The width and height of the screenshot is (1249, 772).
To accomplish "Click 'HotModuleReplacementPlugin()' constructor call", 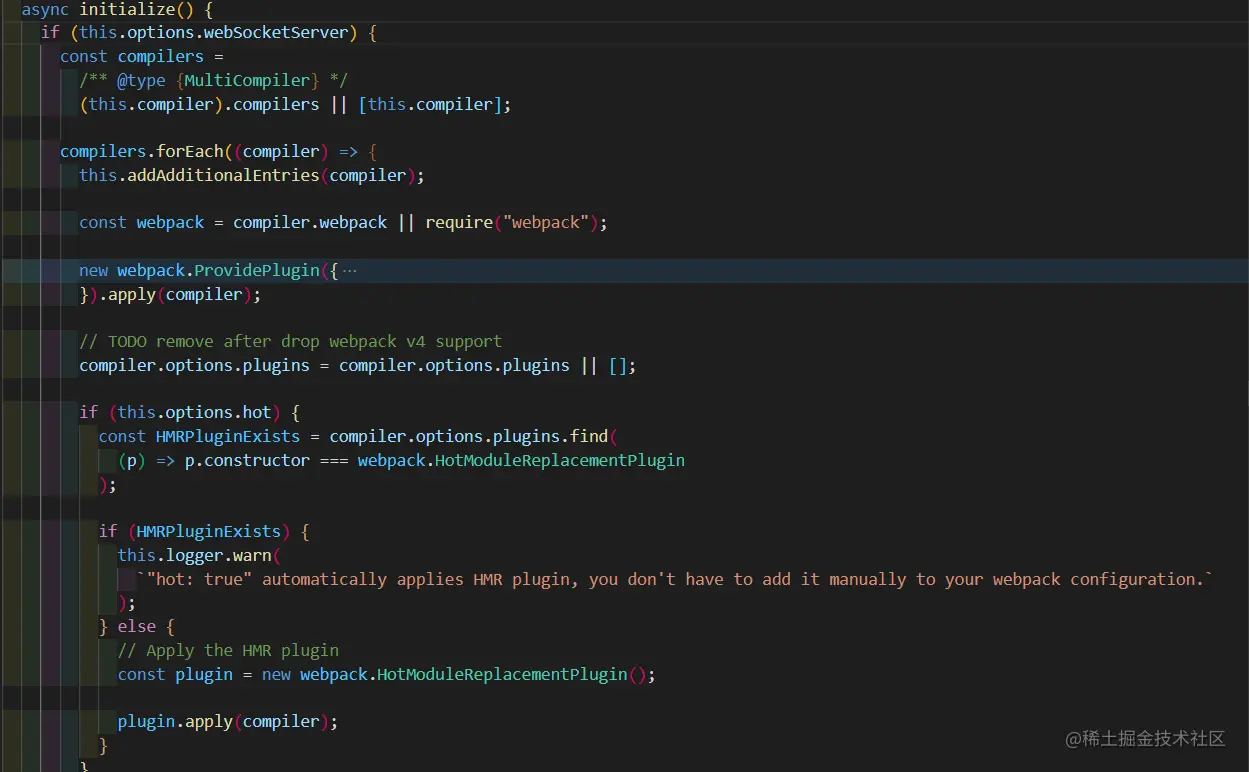I will tap(511, 675).
